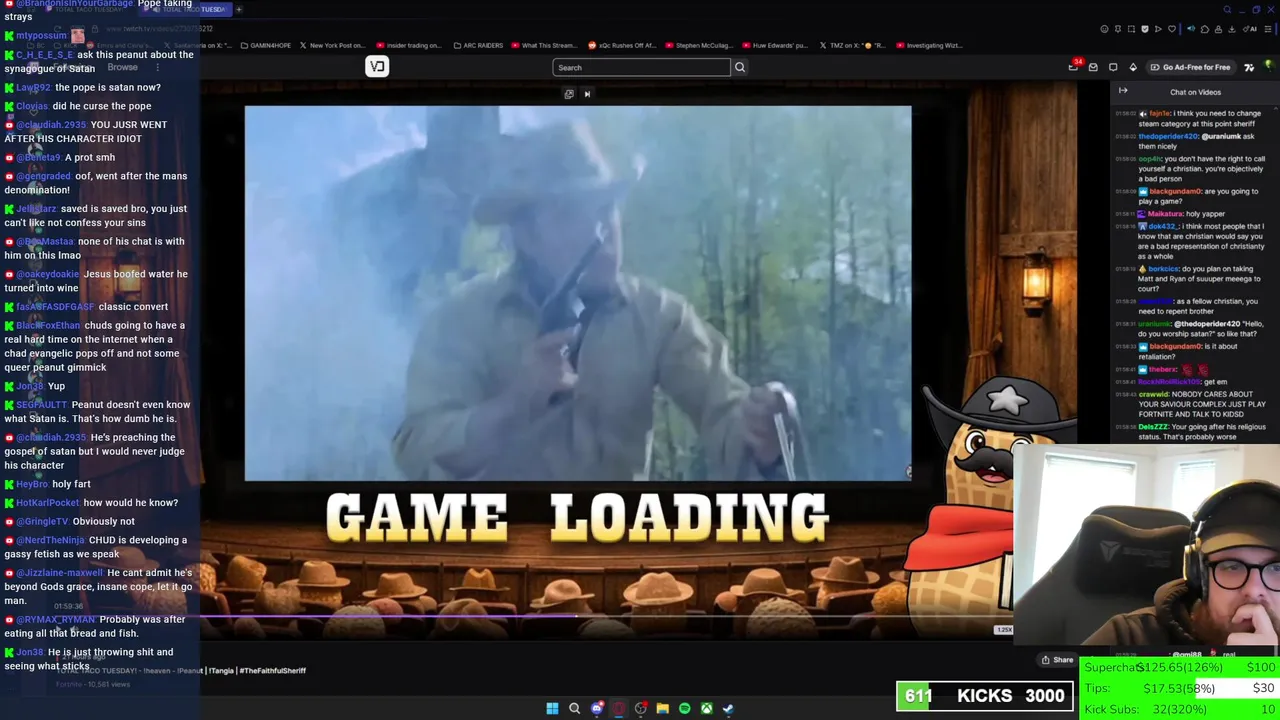Image resolution: width=1280 pixels, height=720 pixels.
Task: Click chat username DelsZZZ in video chat
Action: click(x=1154, y=427)
